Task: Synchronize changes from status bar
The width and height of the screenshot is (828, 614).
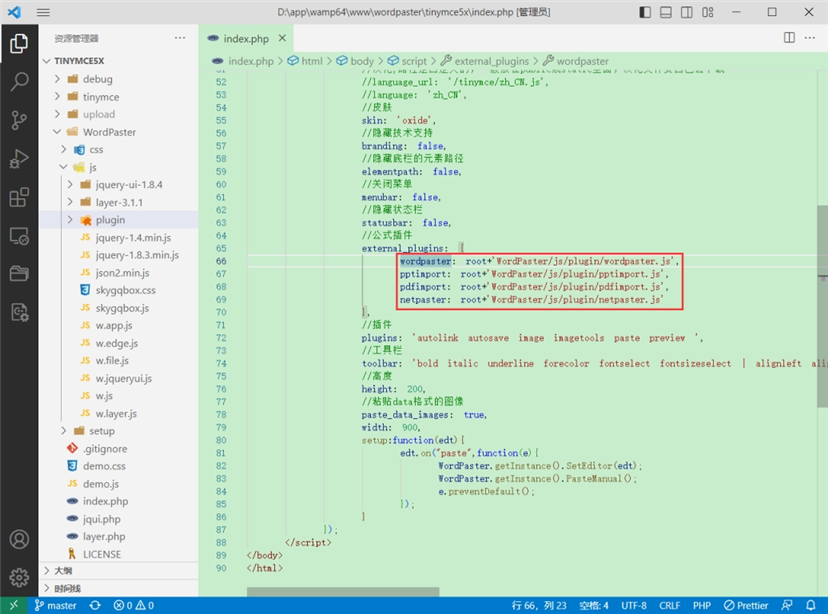Action: click(95, 605)
